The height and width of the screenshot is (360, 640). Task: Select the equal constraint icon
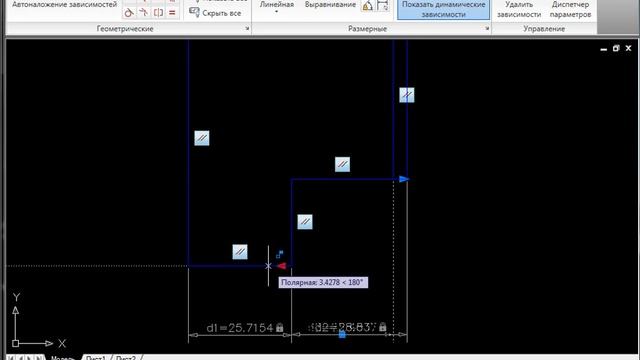(x=172, y=12)
